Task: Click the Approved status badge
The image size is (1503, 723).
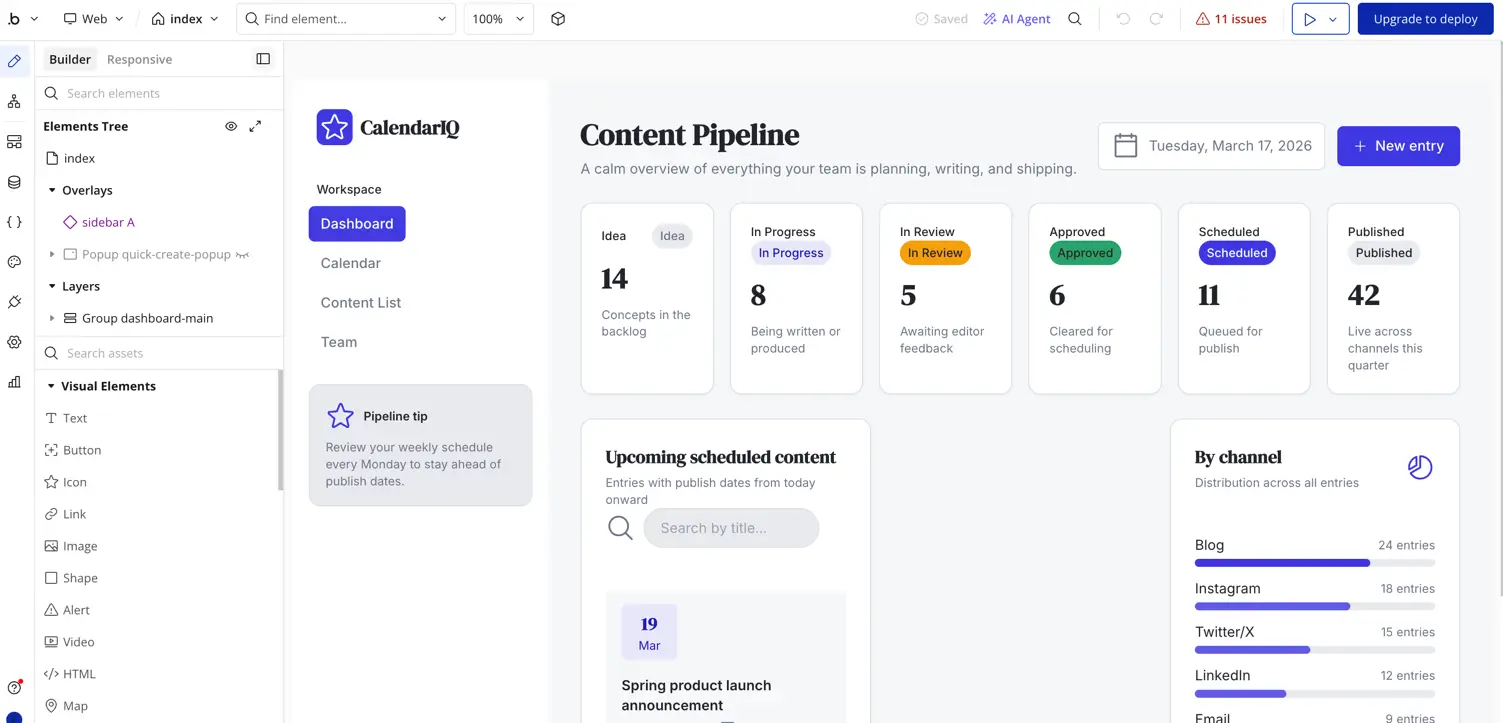Action: tap(1085, 253)
